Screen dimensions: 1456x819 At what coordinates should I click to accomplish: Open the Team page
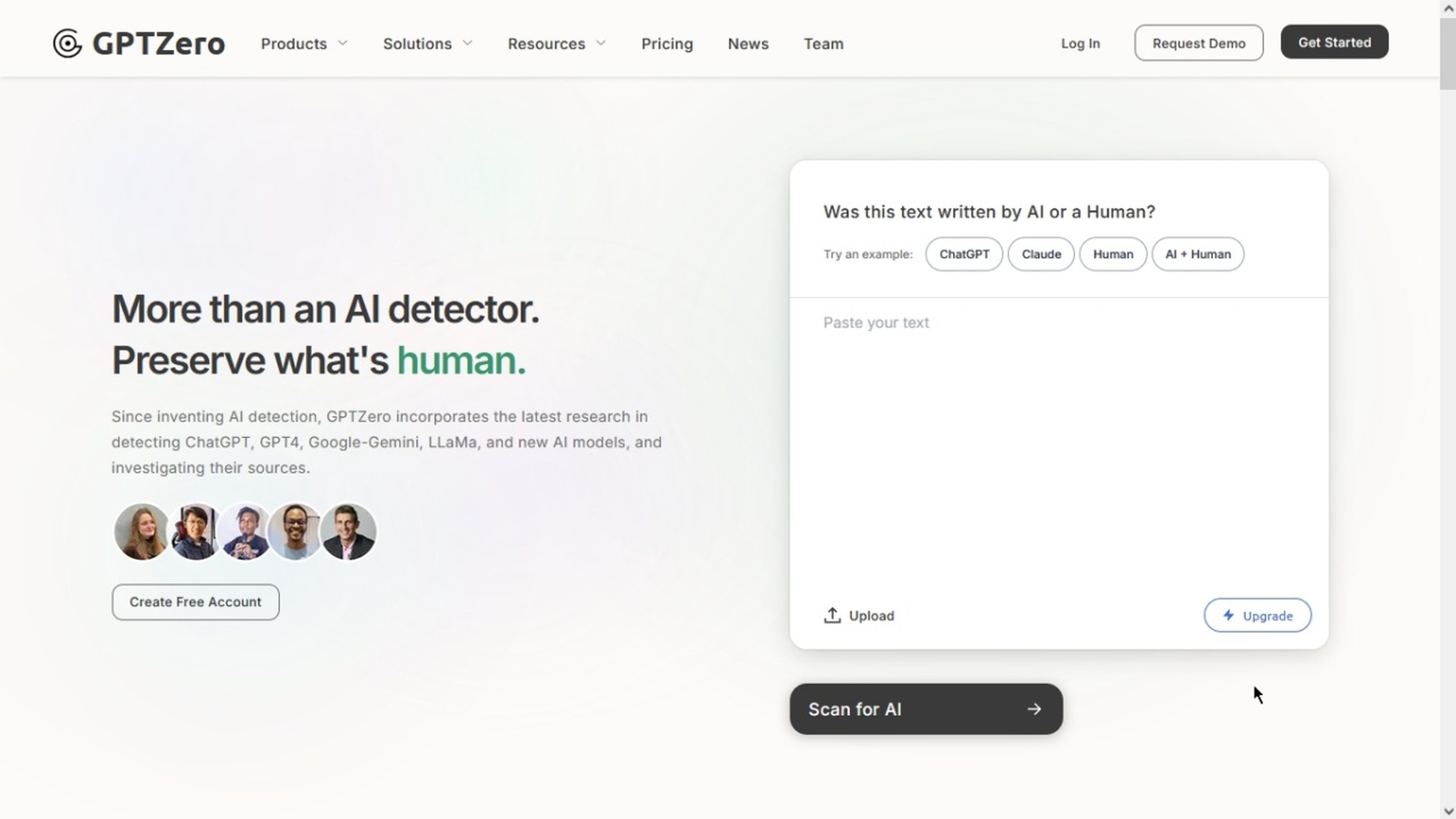pos(824,44)
